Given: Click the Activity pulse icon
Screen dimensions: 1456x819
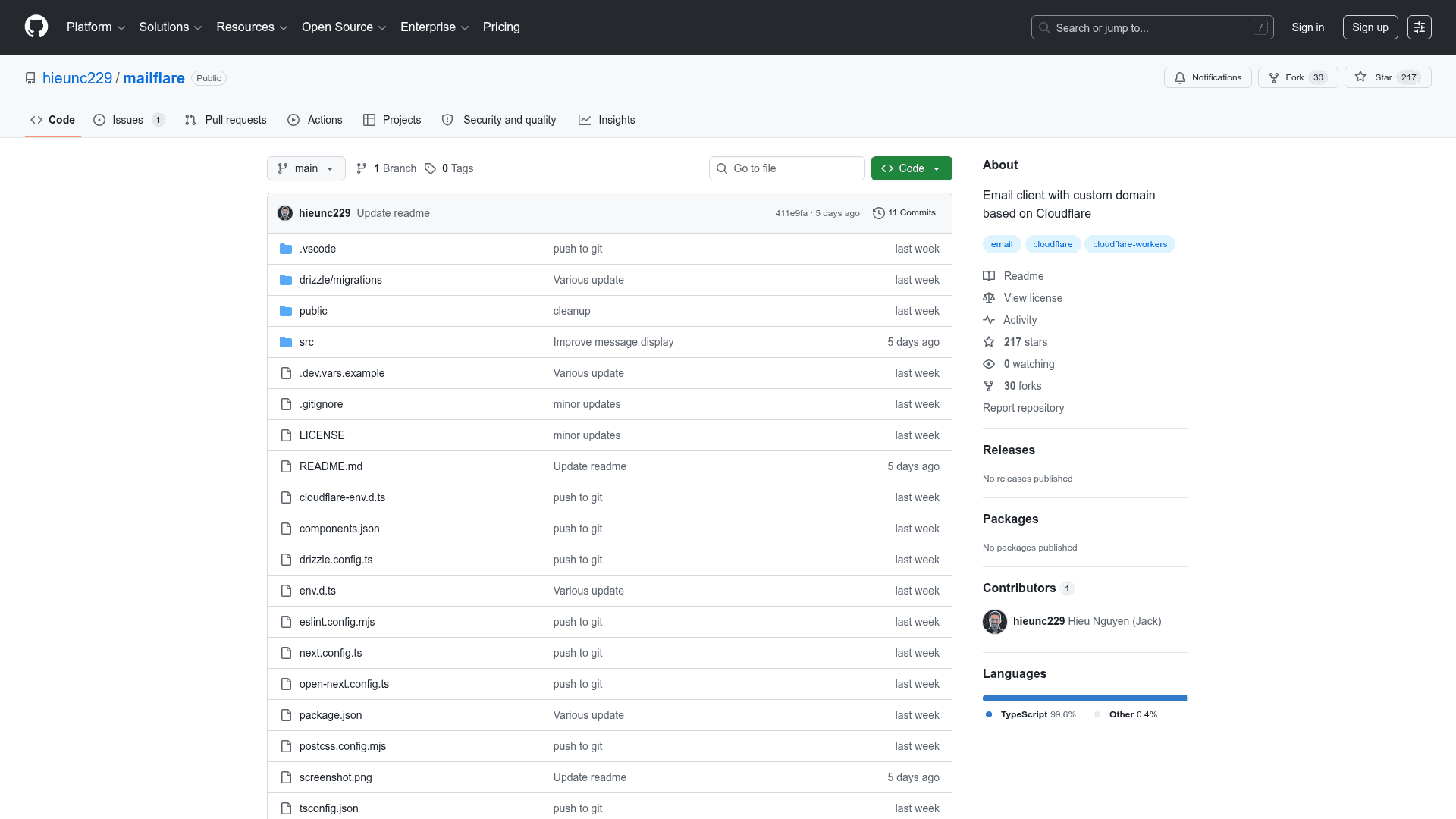Looking at the screenshot, I should (x=989, y=320).
